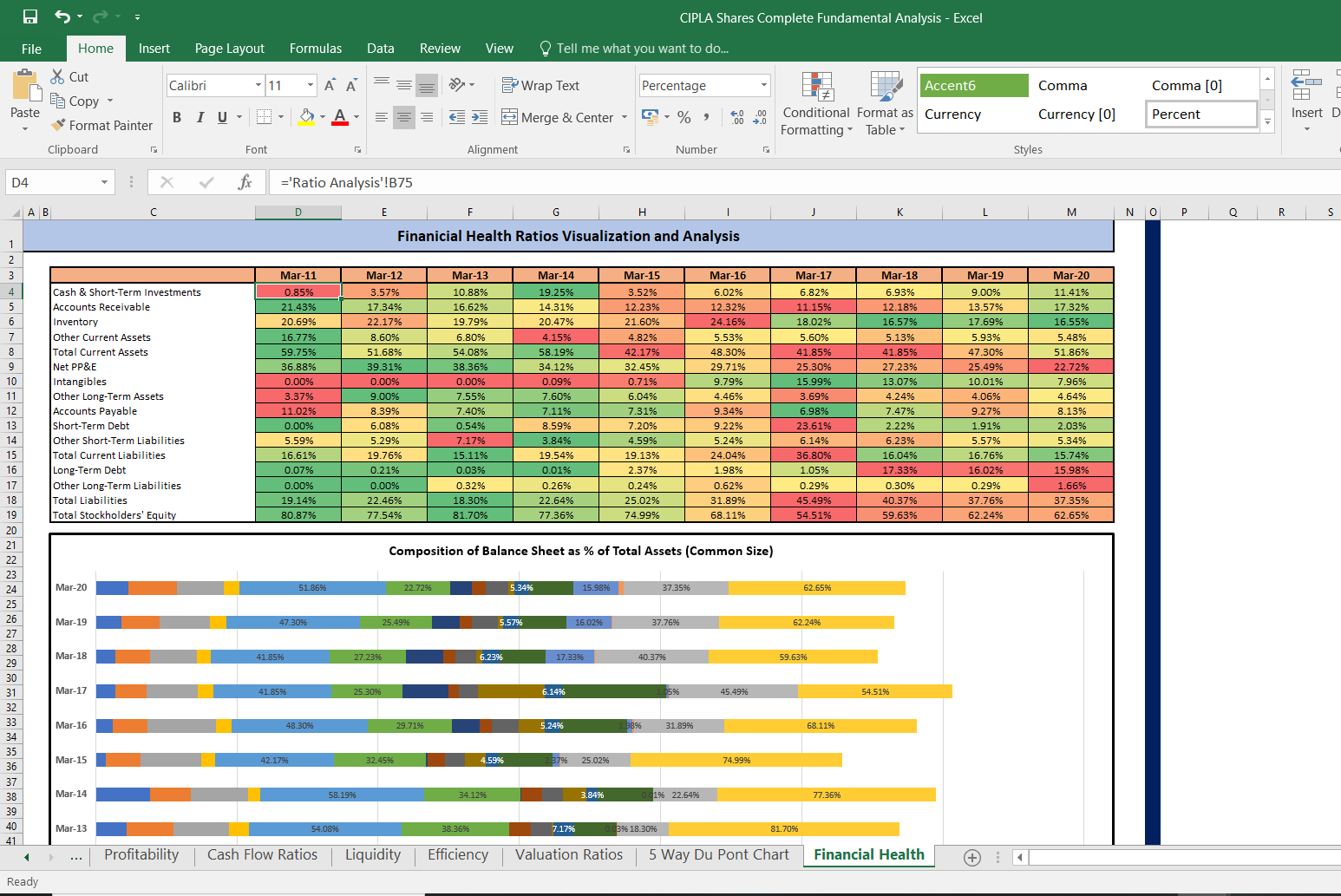Apply the Percent cell style
The image size is (1341, 896).
1201,114
